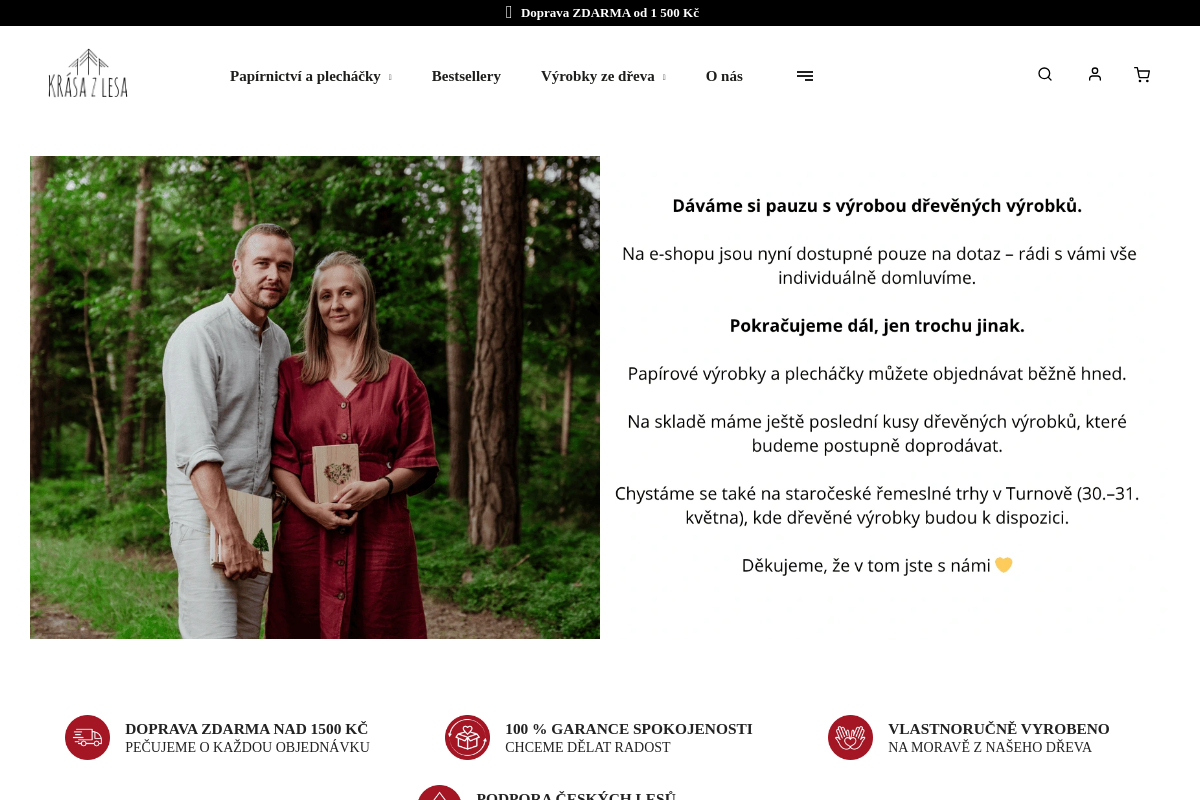Open the search magnifier icon
The width and height of the screenshot is (1200, 800).
(1045, 74)
